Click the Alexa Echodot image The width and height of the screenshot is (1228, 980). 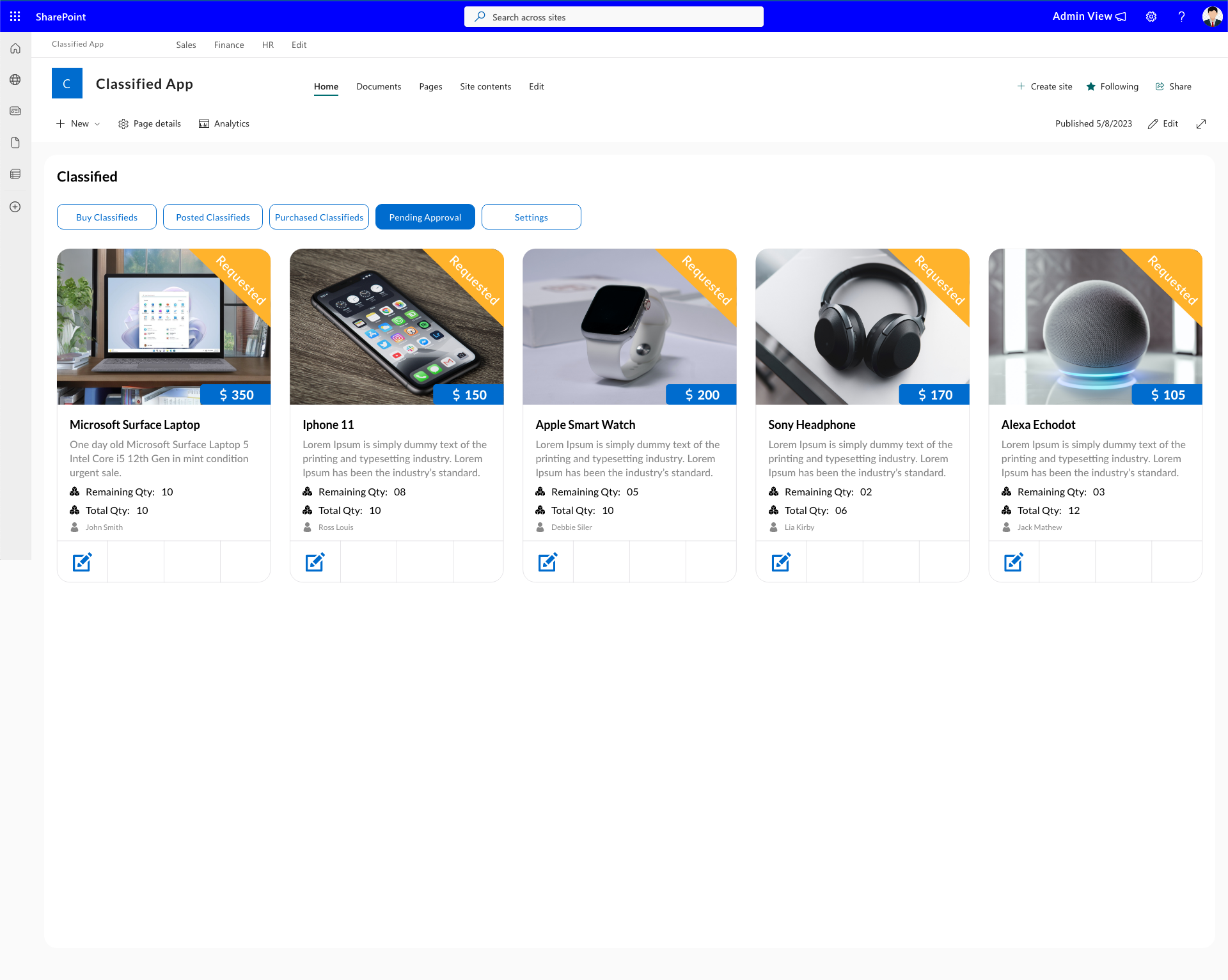(1096, 326)
